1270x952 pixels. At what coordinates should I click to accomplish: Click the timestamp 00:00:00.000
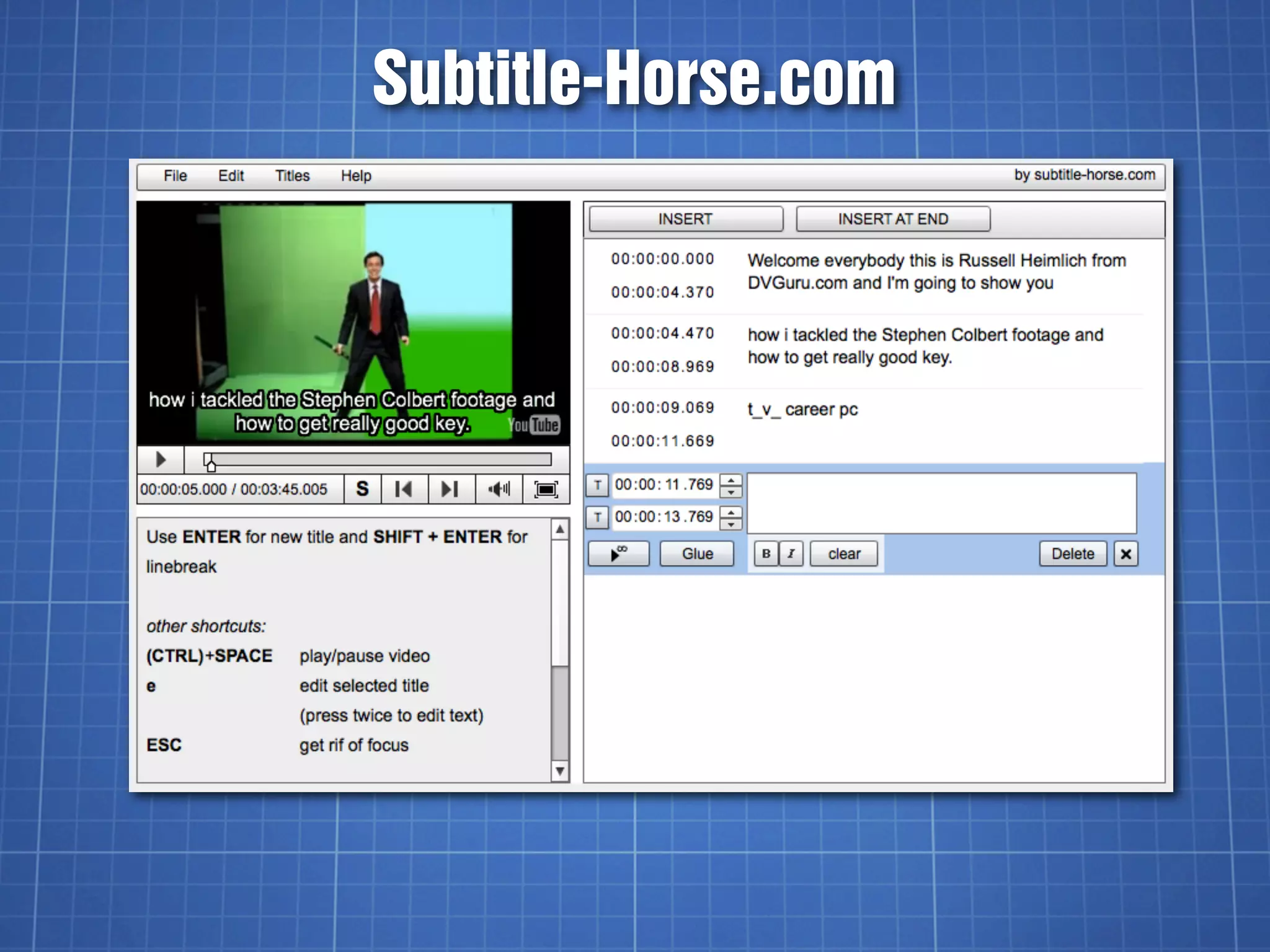point(662,259)
